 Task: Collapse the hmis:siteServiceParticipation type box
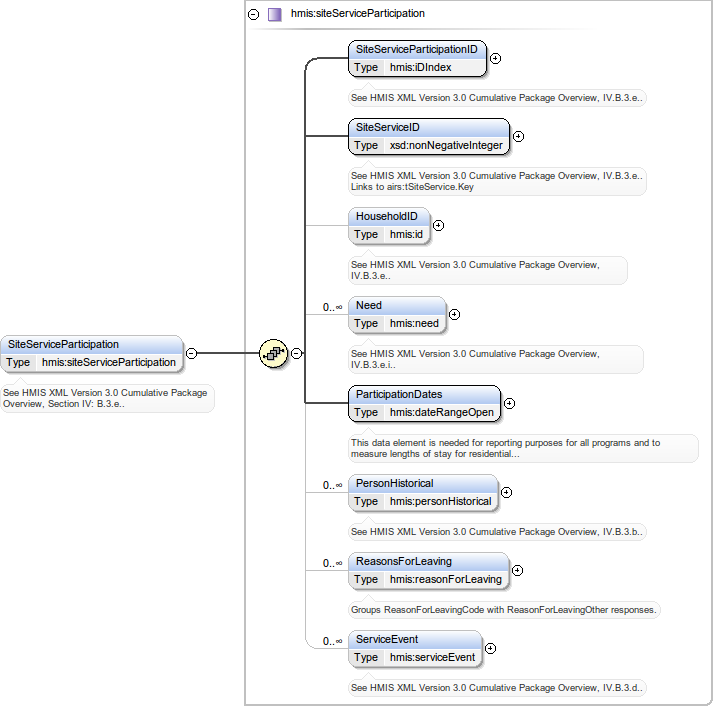pos(253,15)
